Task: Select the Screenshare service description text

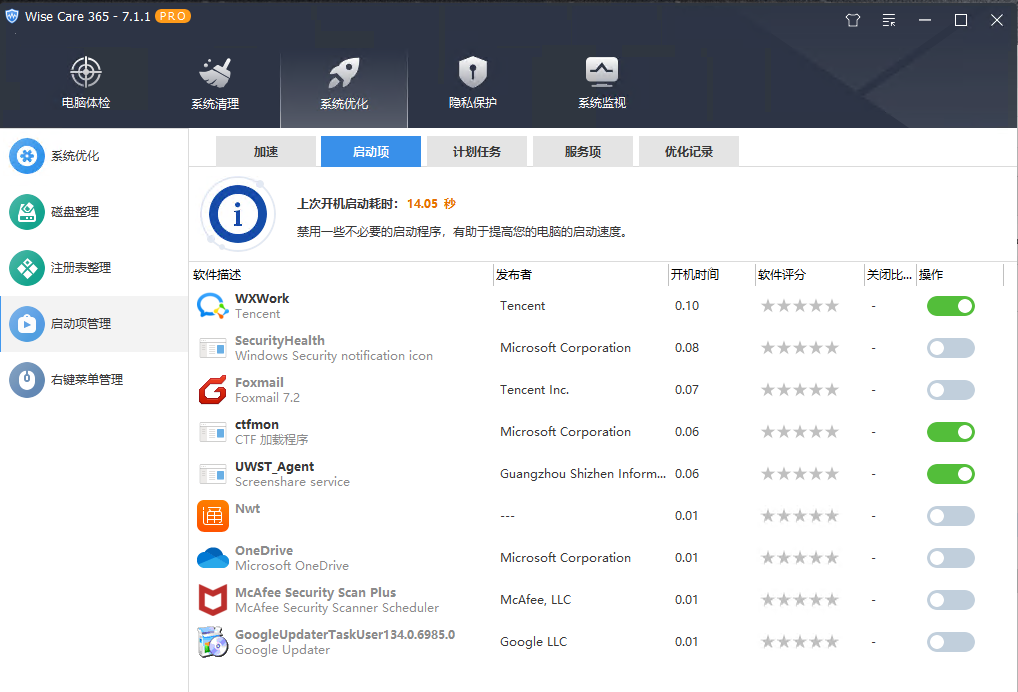Action: tap(292, 482)
